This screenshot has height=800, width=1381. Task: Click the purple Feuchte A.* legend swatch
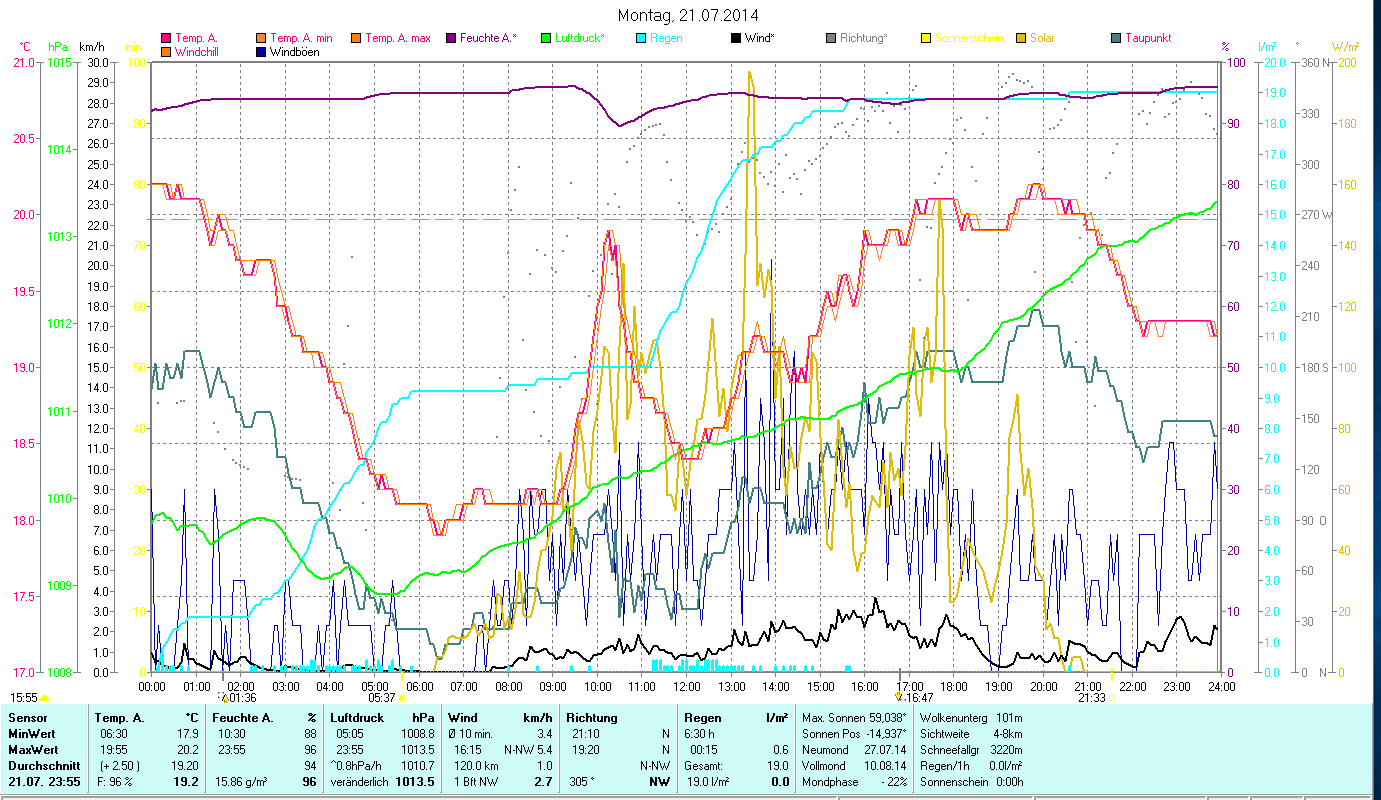[451, 39]
